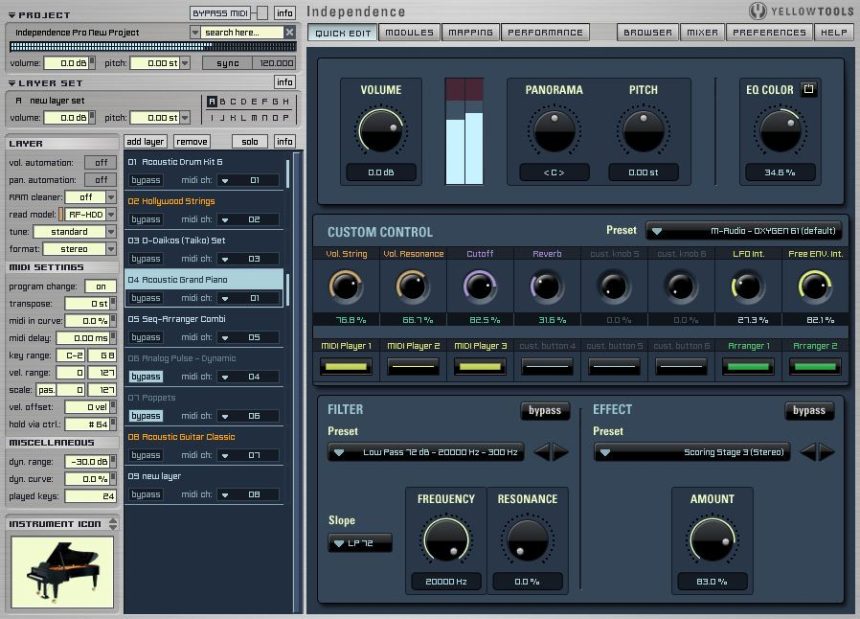This screenshot has width=860, height=619.
Task: Open the Mixer tab
Action: (703, 32)
